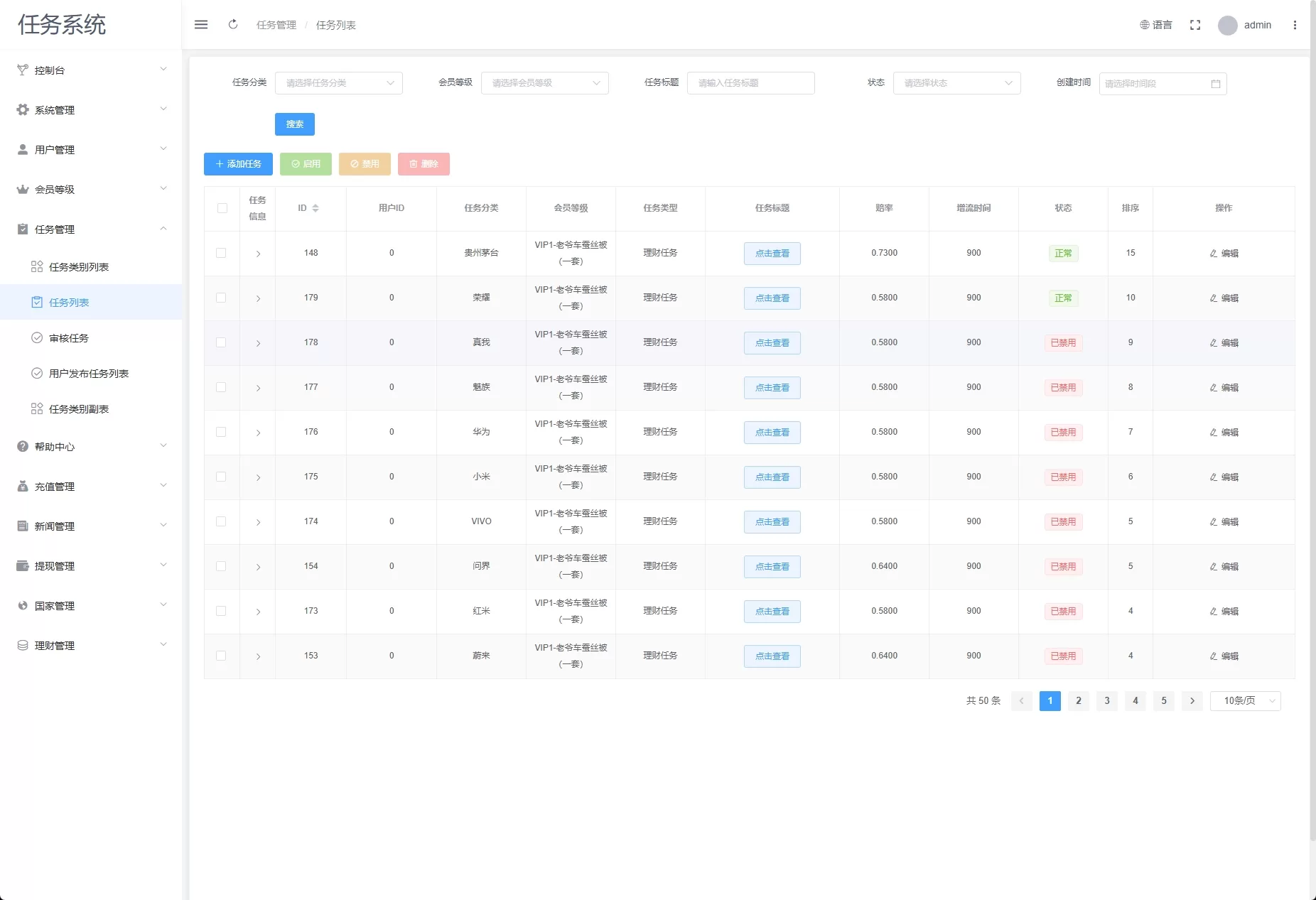Click the calendar icon in 创建时间 field

pos(1215,84)
